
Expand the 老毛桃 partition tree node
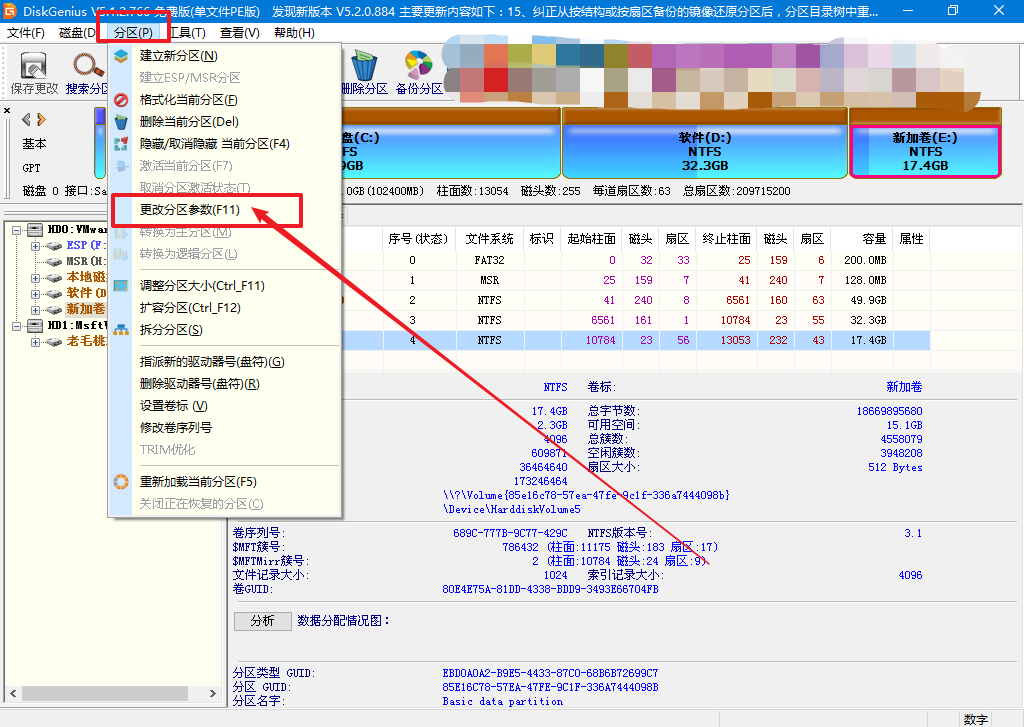tap(35, 342)
